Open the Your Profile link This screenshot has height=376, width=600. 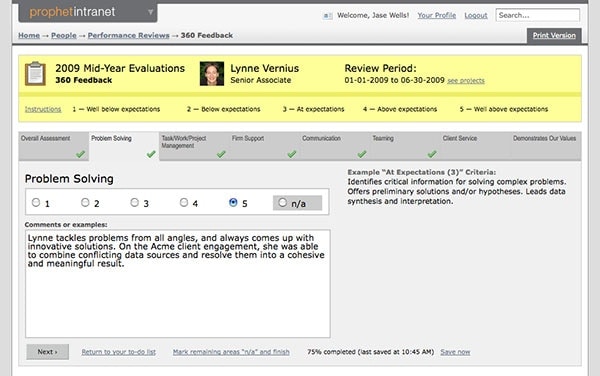click(x=437, y=15)
